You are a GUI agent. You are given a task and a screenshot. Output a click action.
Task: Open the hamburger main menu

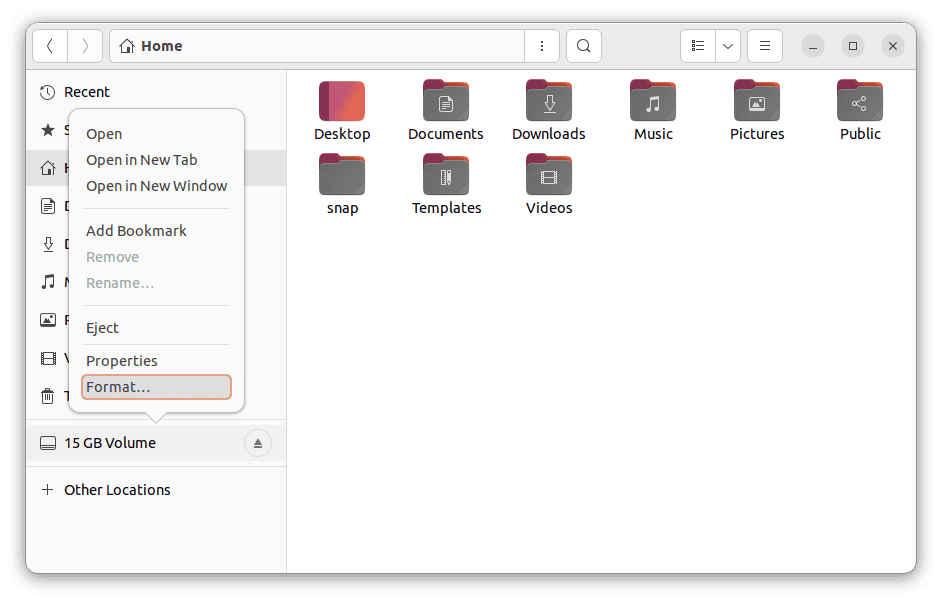pos(765,46)
